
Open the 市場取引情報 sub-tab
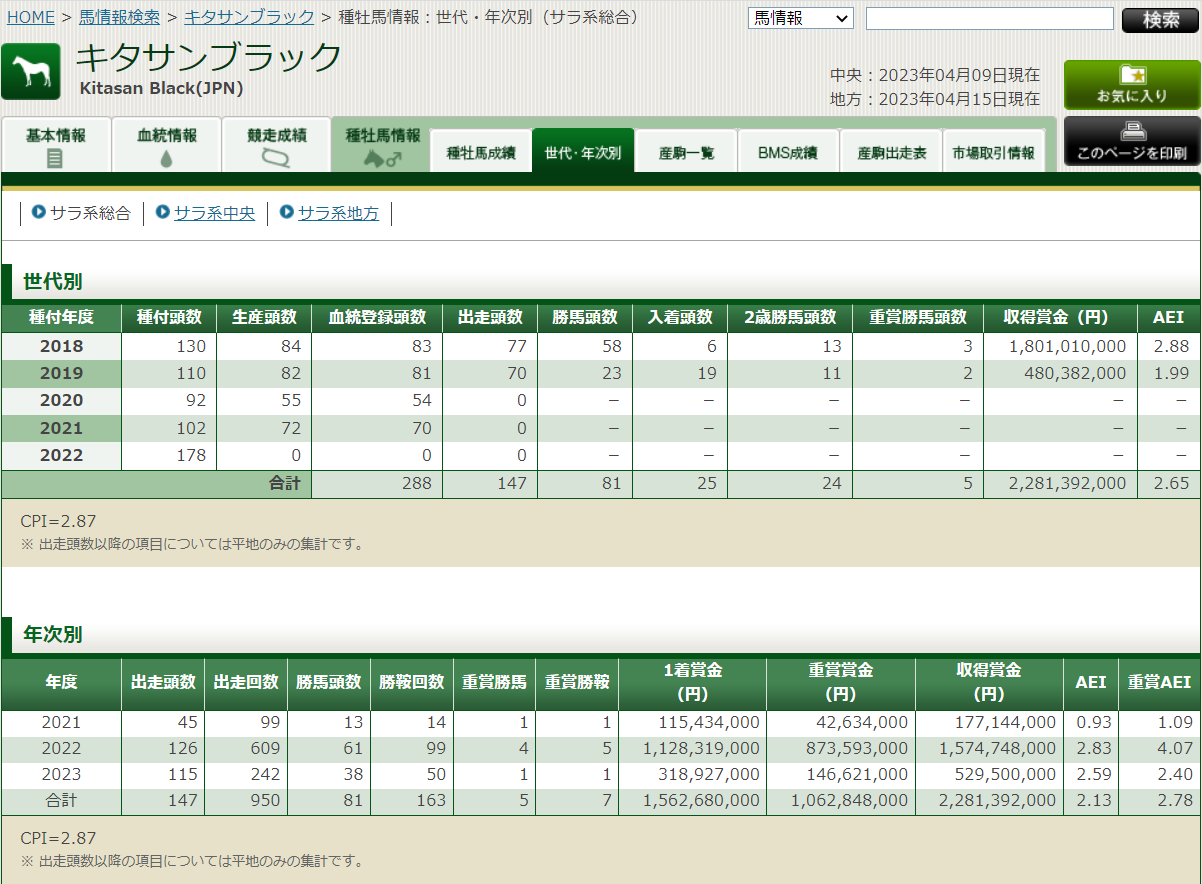tap(993, 153)
